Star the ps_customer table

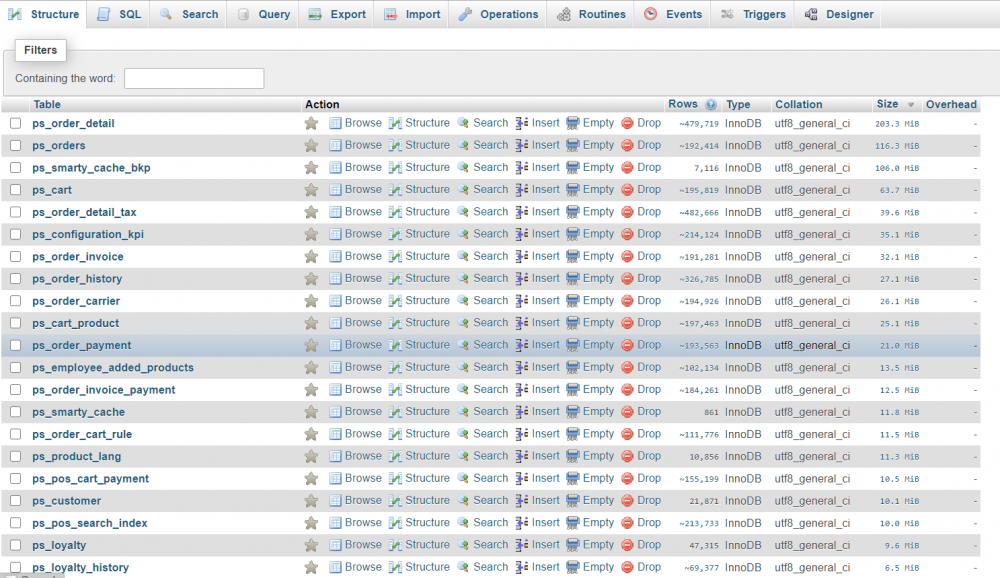point(311,501)
